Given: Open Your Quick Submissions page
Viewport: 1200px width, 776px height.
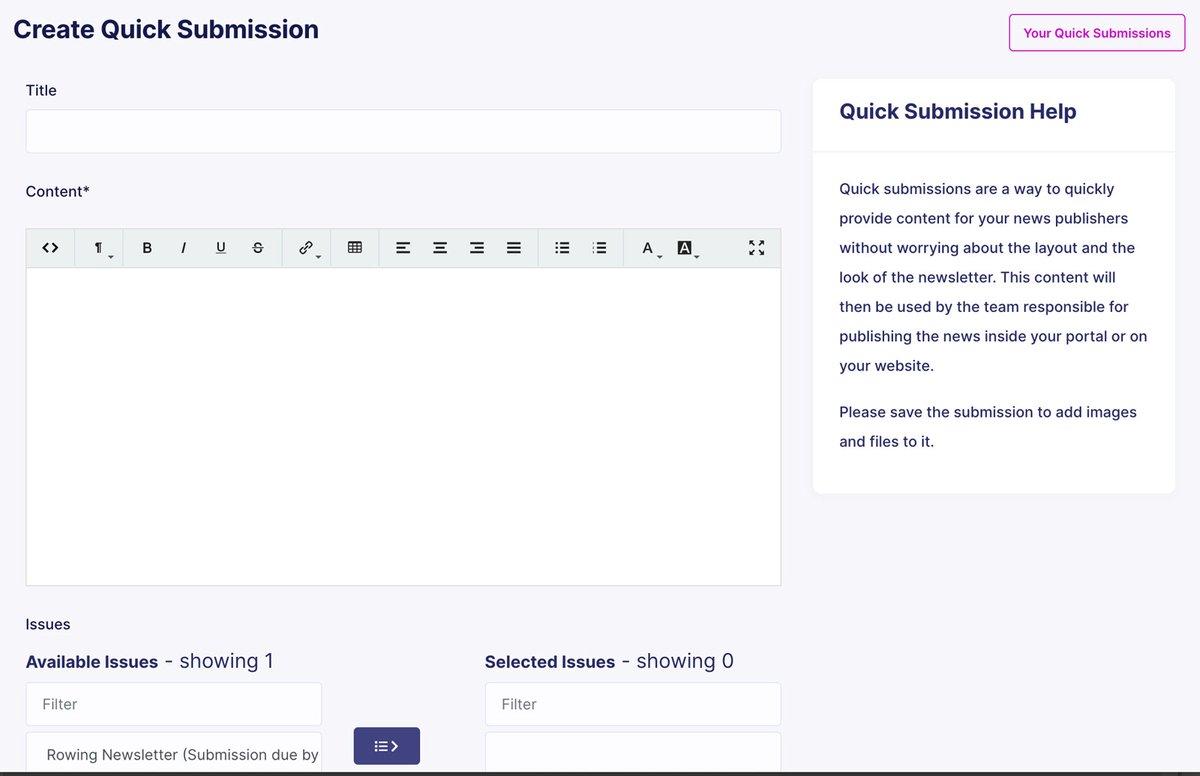Looking at the screenshot, I should point(1096,33).
